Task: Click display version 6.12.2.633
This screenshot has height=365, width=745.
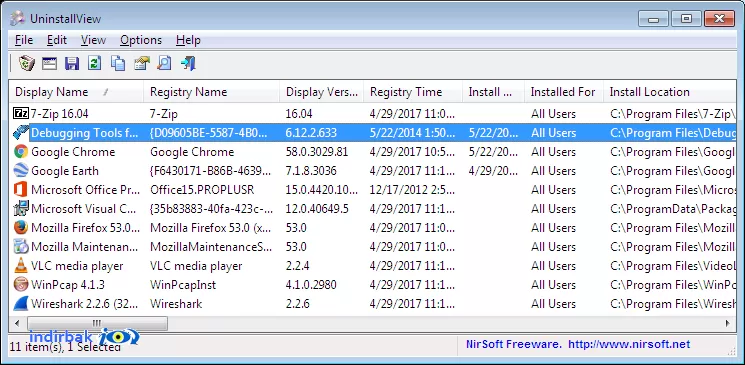Action: coord(311,133)
